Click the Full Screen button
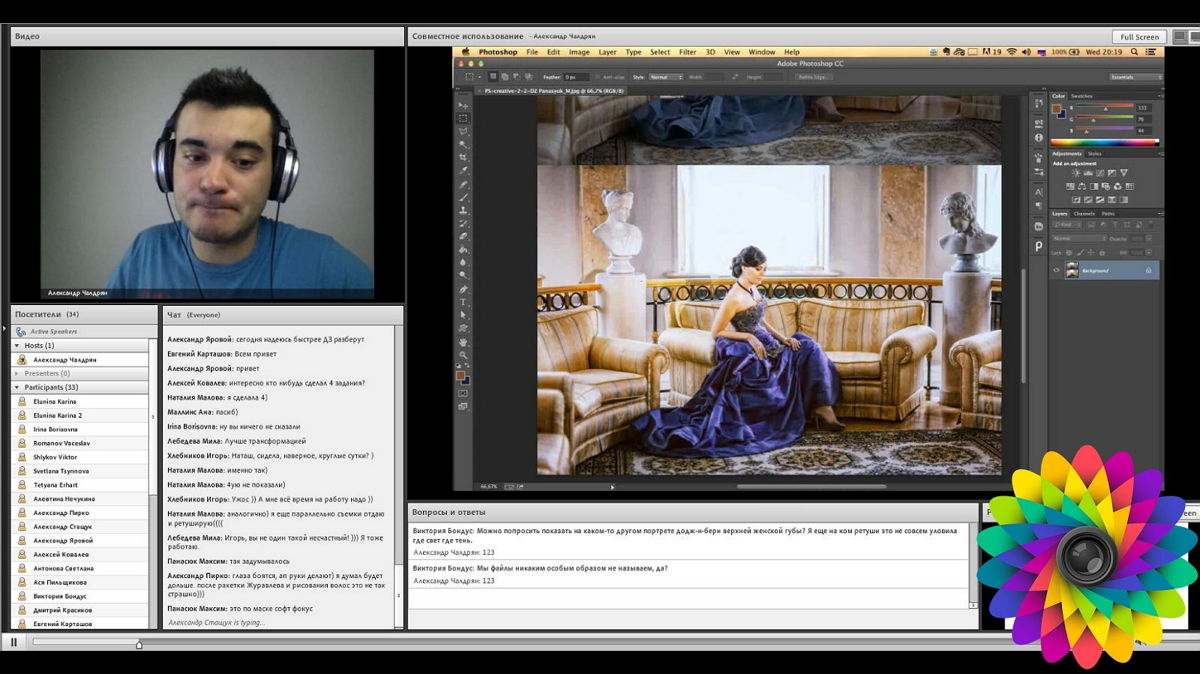1200x674 pixels. (1139, 36)
